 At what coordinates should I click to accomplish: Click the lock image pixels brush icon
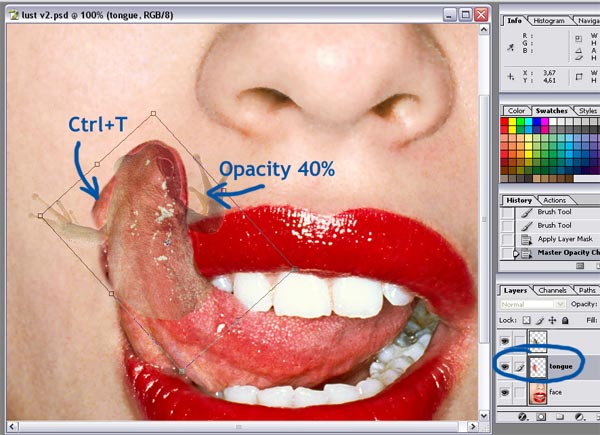tap(541, 319)
